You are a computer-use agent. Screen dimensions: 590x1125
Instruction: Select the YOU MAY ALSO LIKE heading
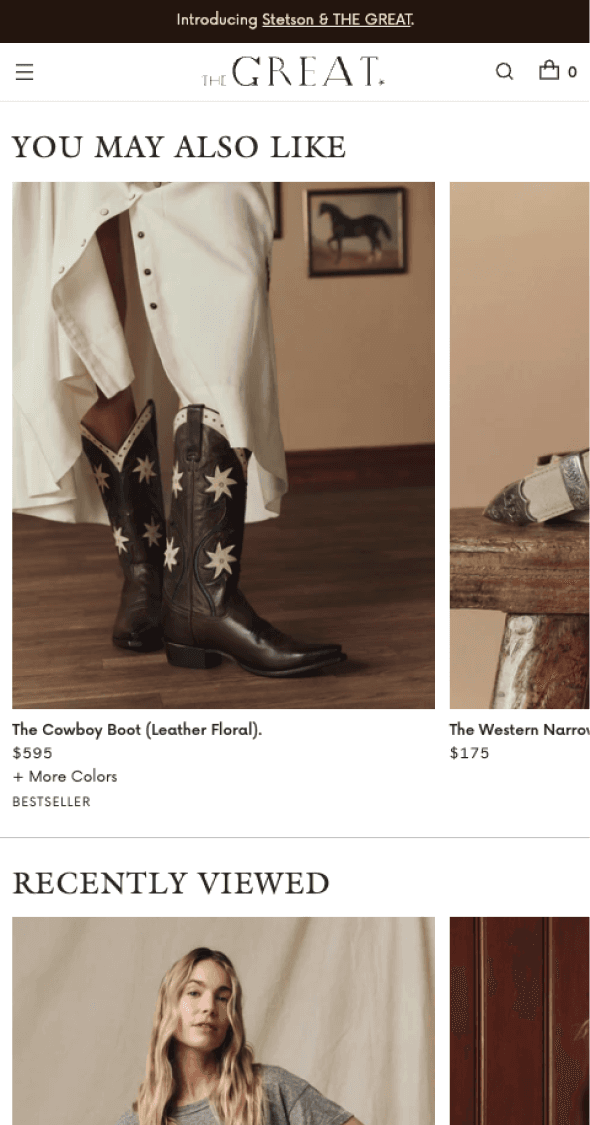pos(179,147)
